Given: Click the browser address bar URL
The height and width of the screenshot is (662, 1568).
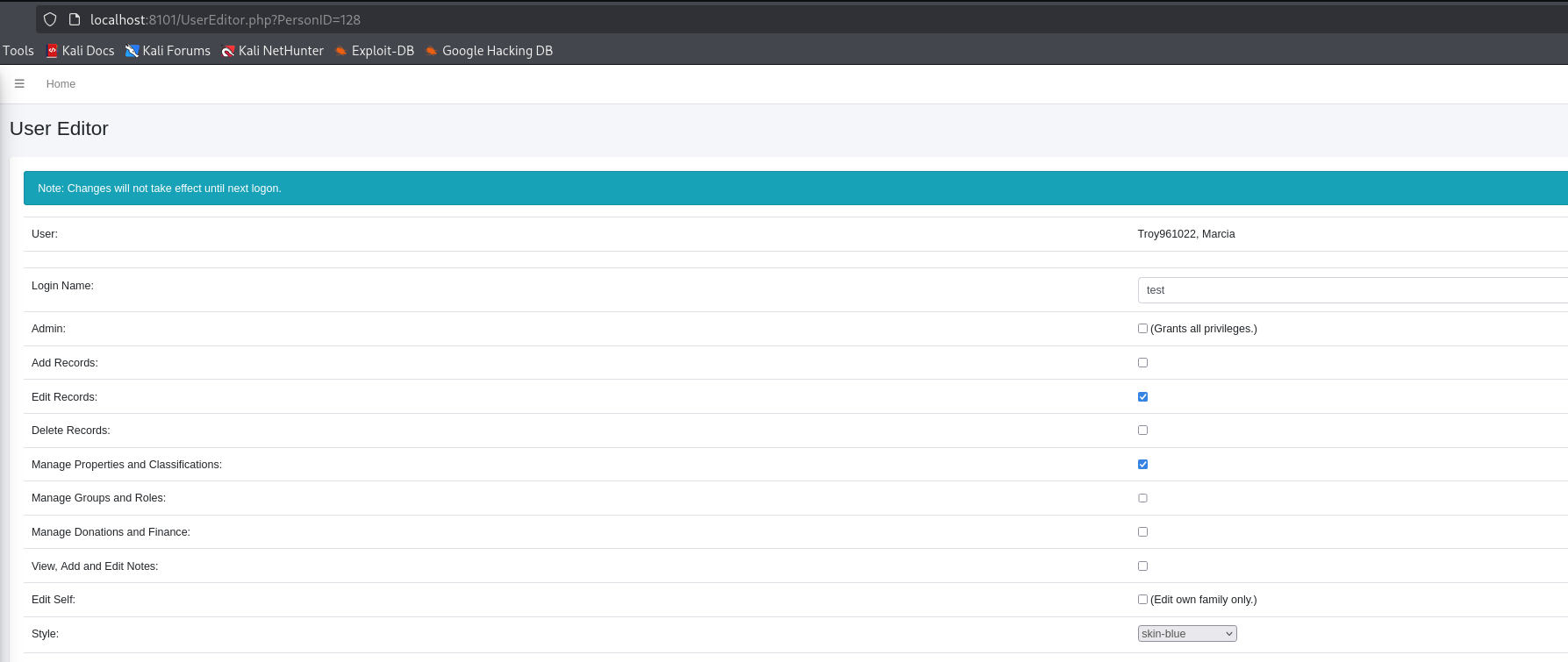Looking at the screenshot, I should (x=226, y=19).
